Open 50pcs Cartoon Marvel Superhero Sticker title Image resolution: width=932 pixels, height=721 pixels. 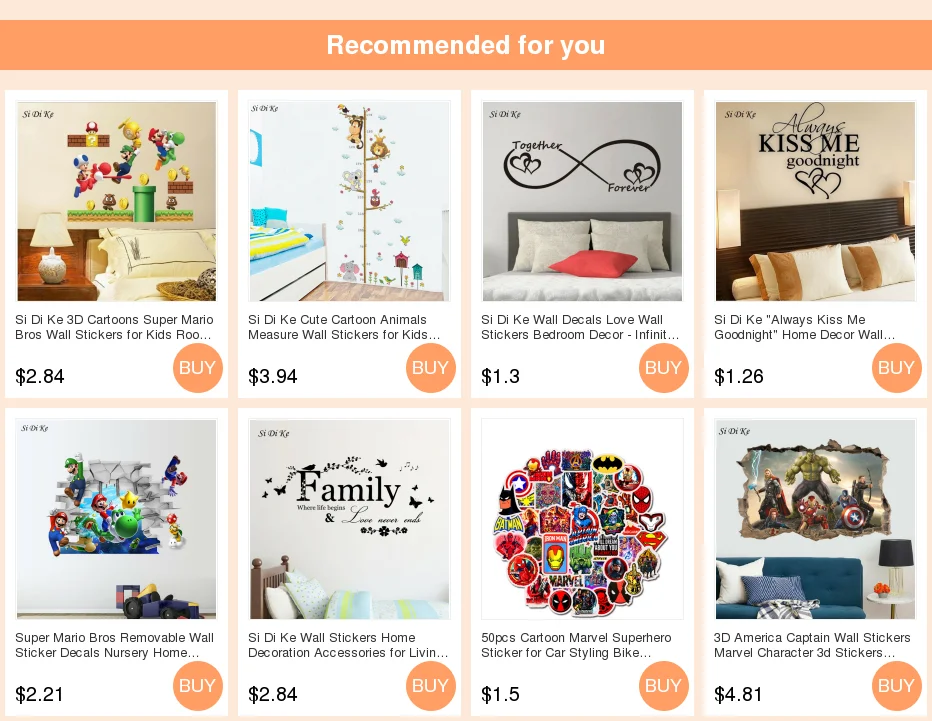coord(576,646)
